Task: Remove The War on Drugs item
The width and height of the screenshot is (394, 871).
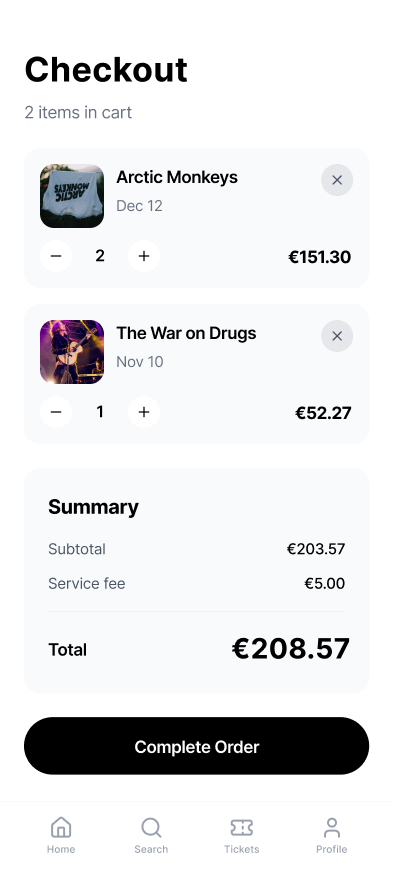Action: tap(337, 336)
